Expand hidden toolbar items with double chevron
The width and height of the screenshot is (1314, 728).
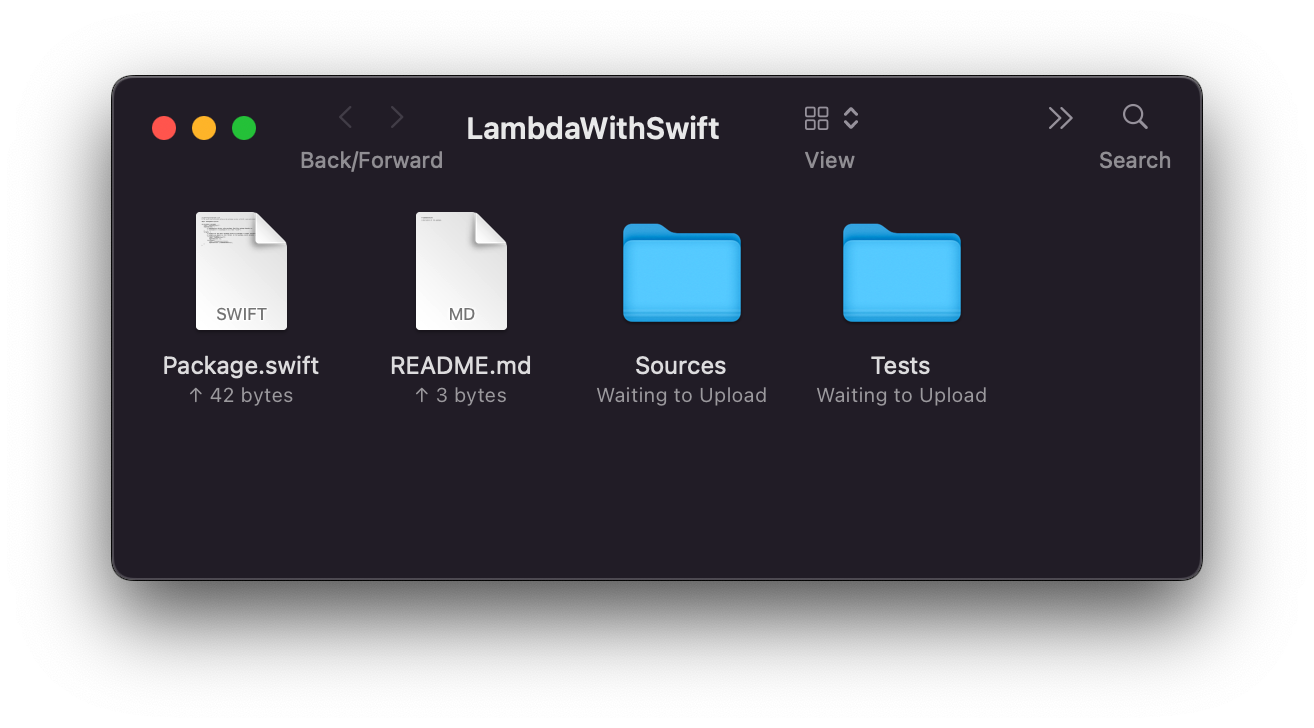point(1060,118)
